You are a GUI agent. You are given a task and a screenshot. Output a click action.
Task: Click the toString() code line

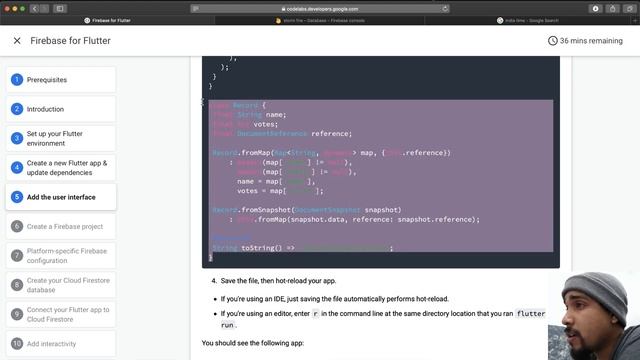302,248
